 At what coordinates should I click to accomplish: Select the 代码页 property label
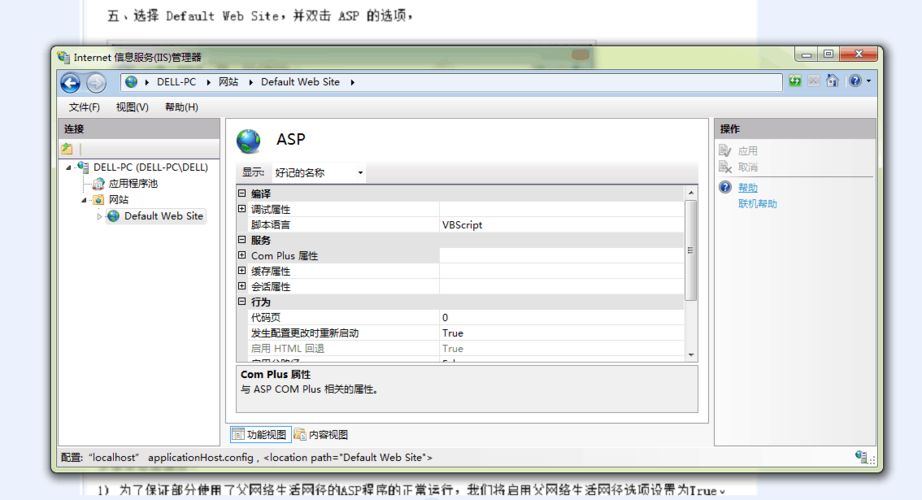click(266, 317)
